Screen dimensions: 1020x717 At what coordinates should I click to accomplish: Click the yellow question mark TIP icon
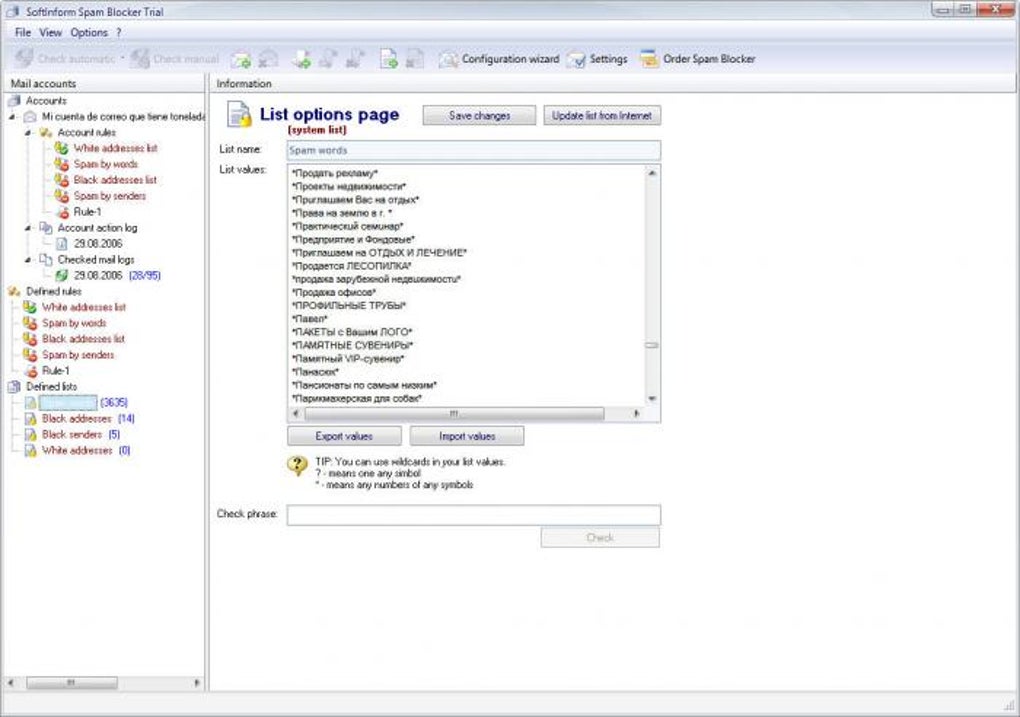(x=297, y=465)
